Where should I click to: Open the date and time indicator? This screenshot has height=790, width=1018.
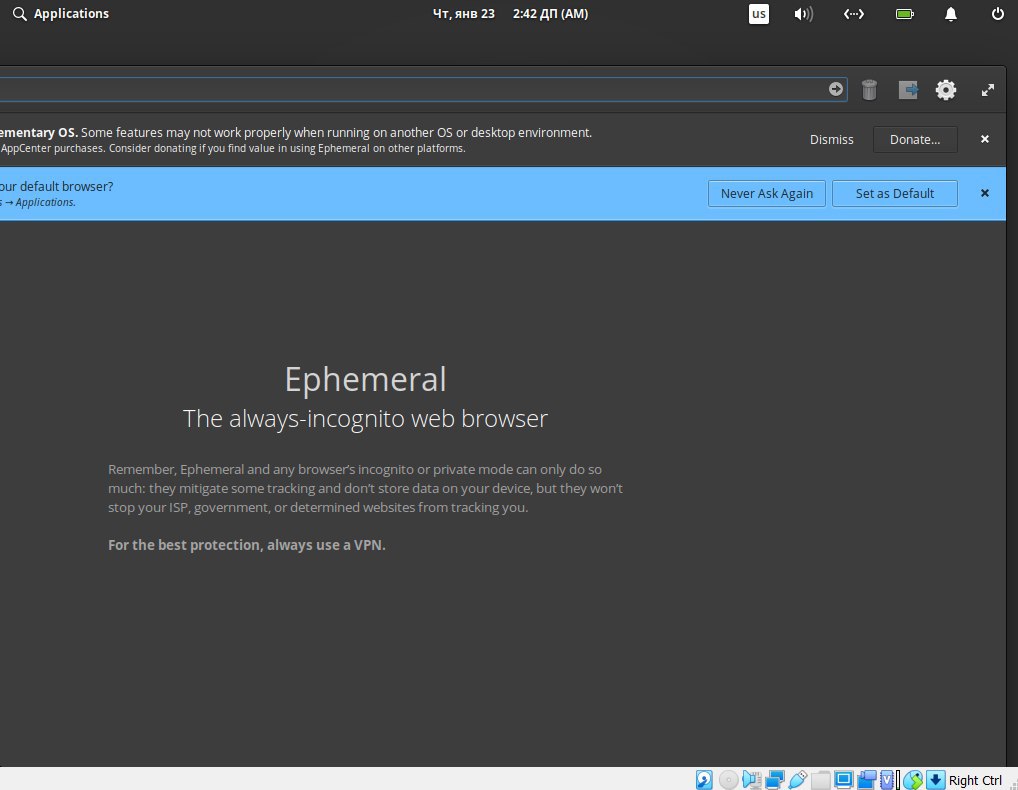[x=510, y=14]
